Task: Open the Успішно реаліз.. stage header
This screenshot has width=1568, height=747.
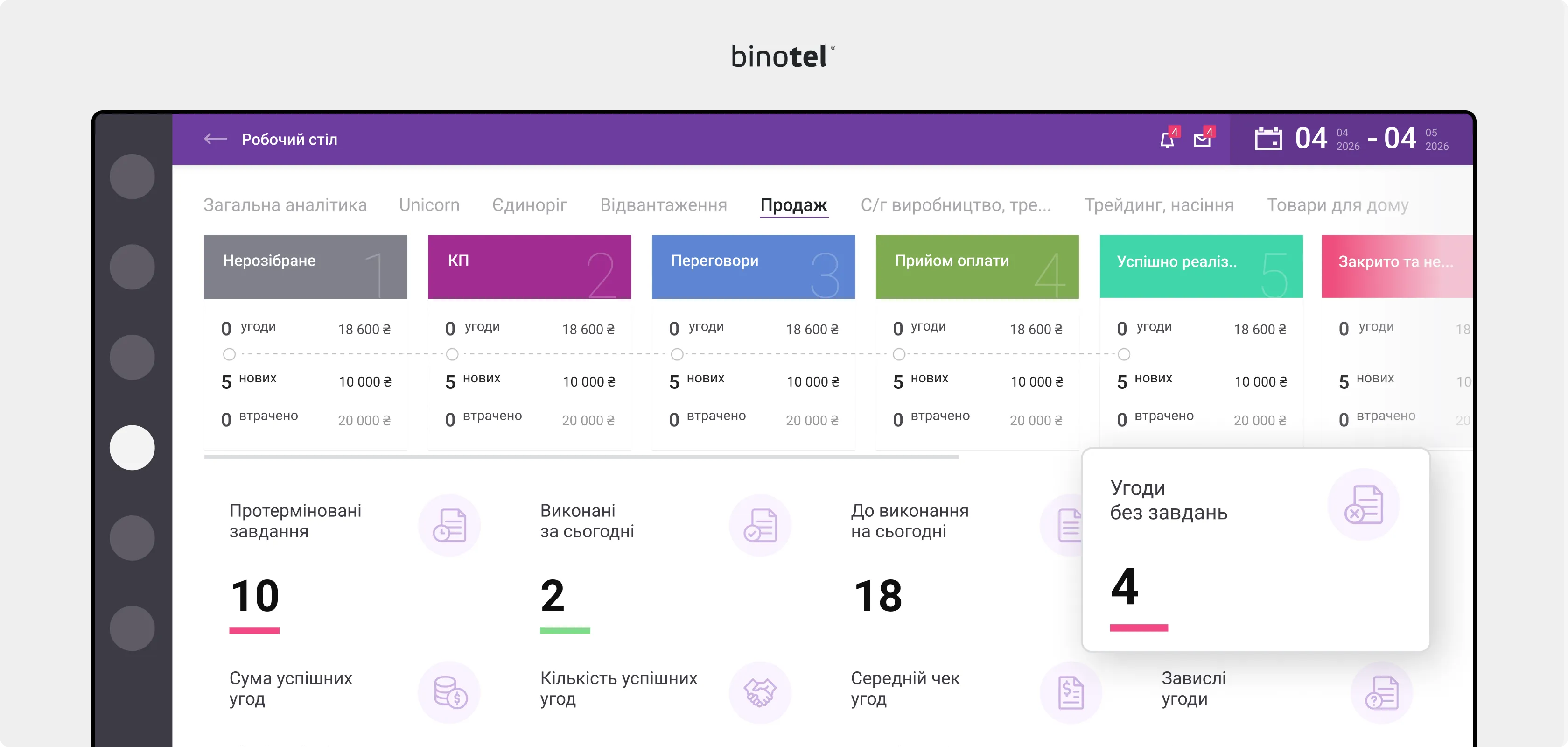Action: click(1202, 267)
